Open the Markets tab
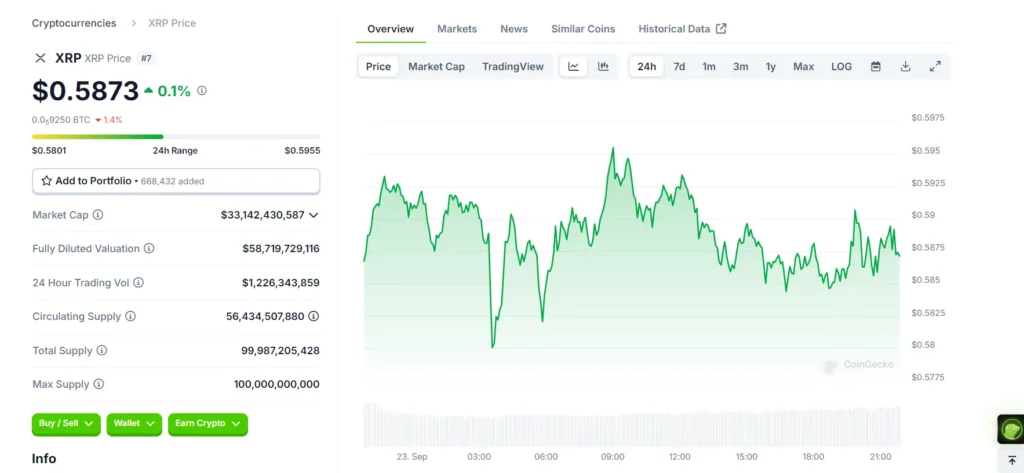 coord(457,29)
